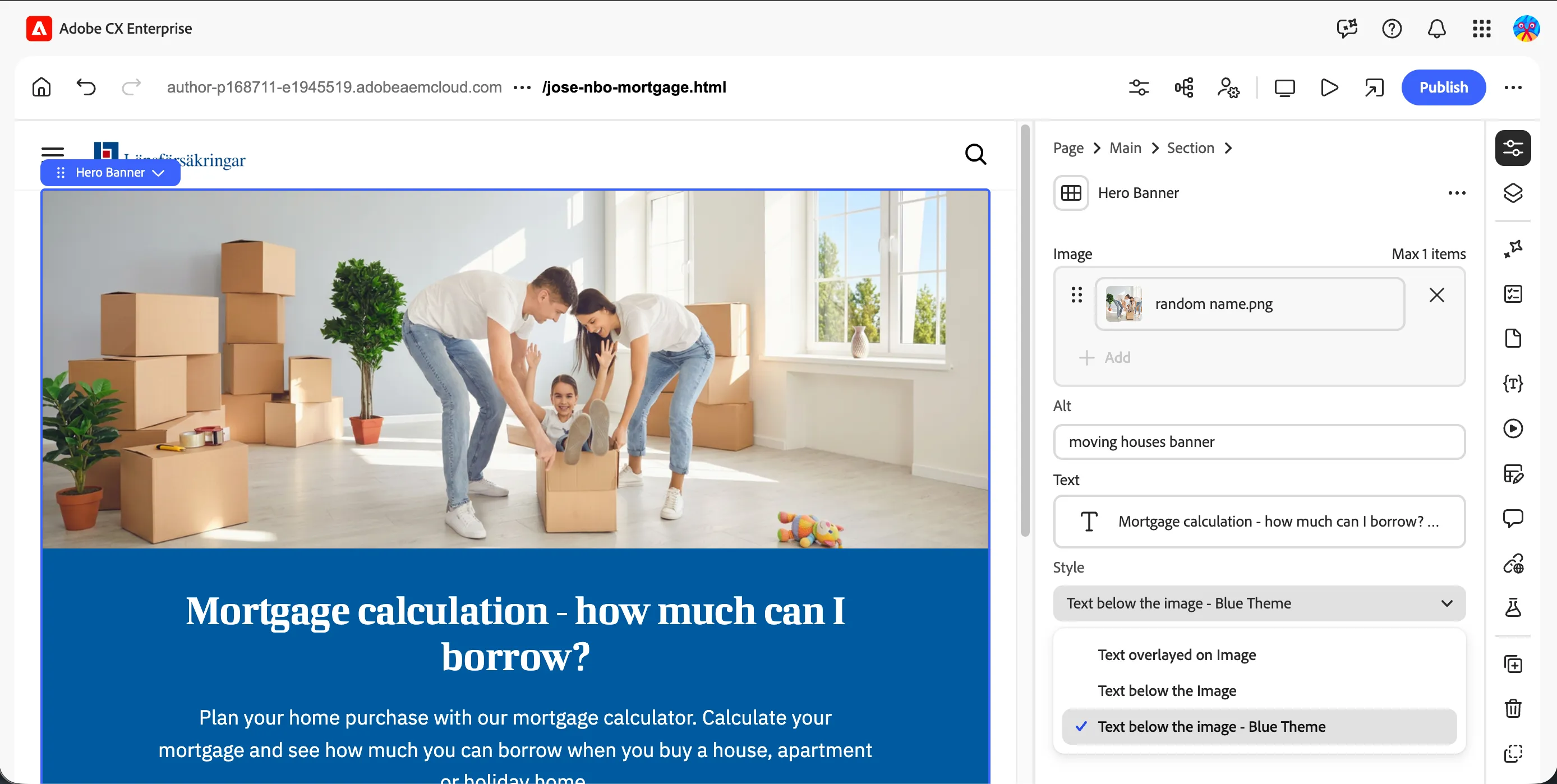Open the Properties rail panel
The height and width of the screenshot is (784, 1557).
pos(1513,148)
